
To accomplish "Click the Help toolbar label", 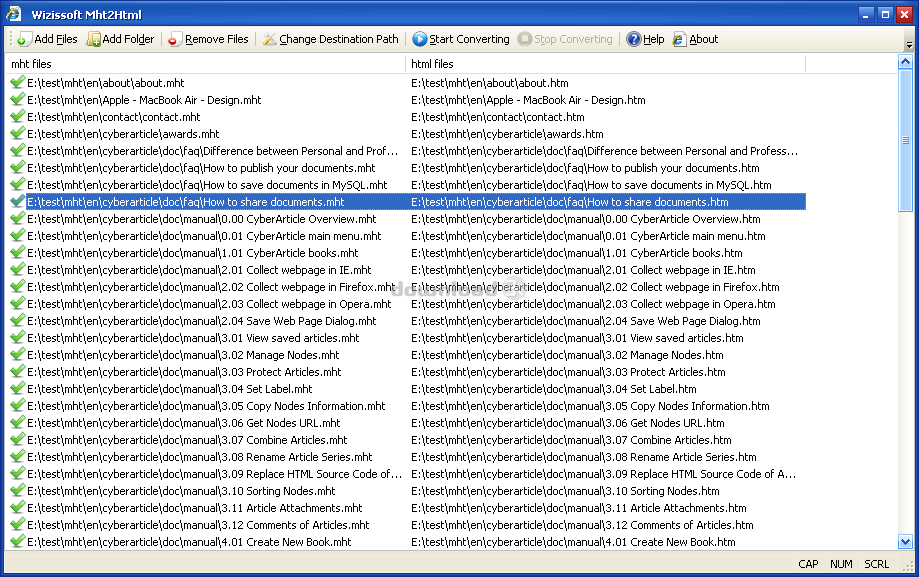I will click(653, 39).
